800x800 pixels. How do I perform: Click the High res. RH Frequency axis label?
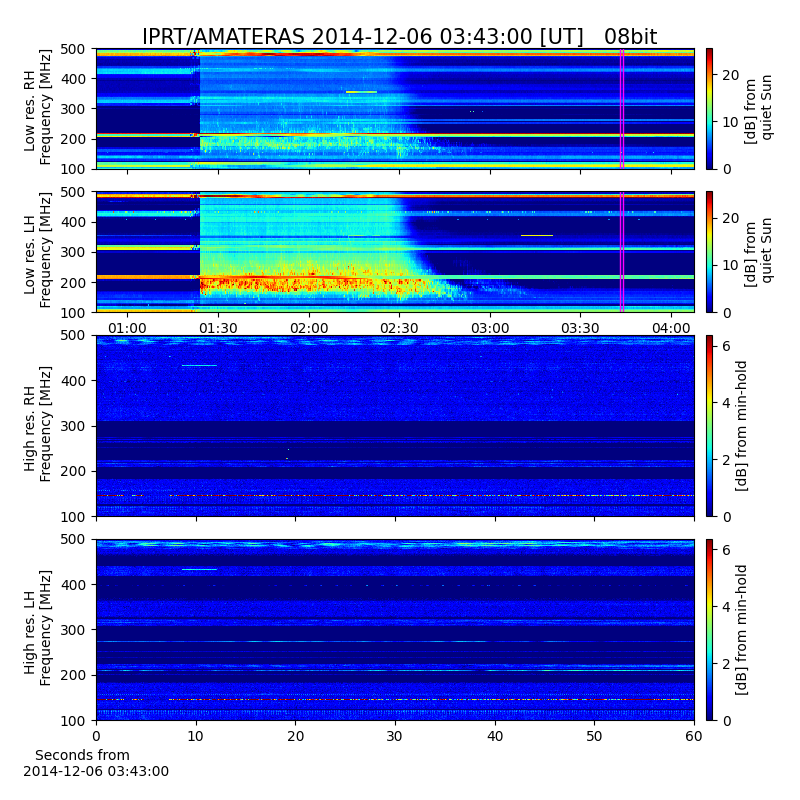38,424
